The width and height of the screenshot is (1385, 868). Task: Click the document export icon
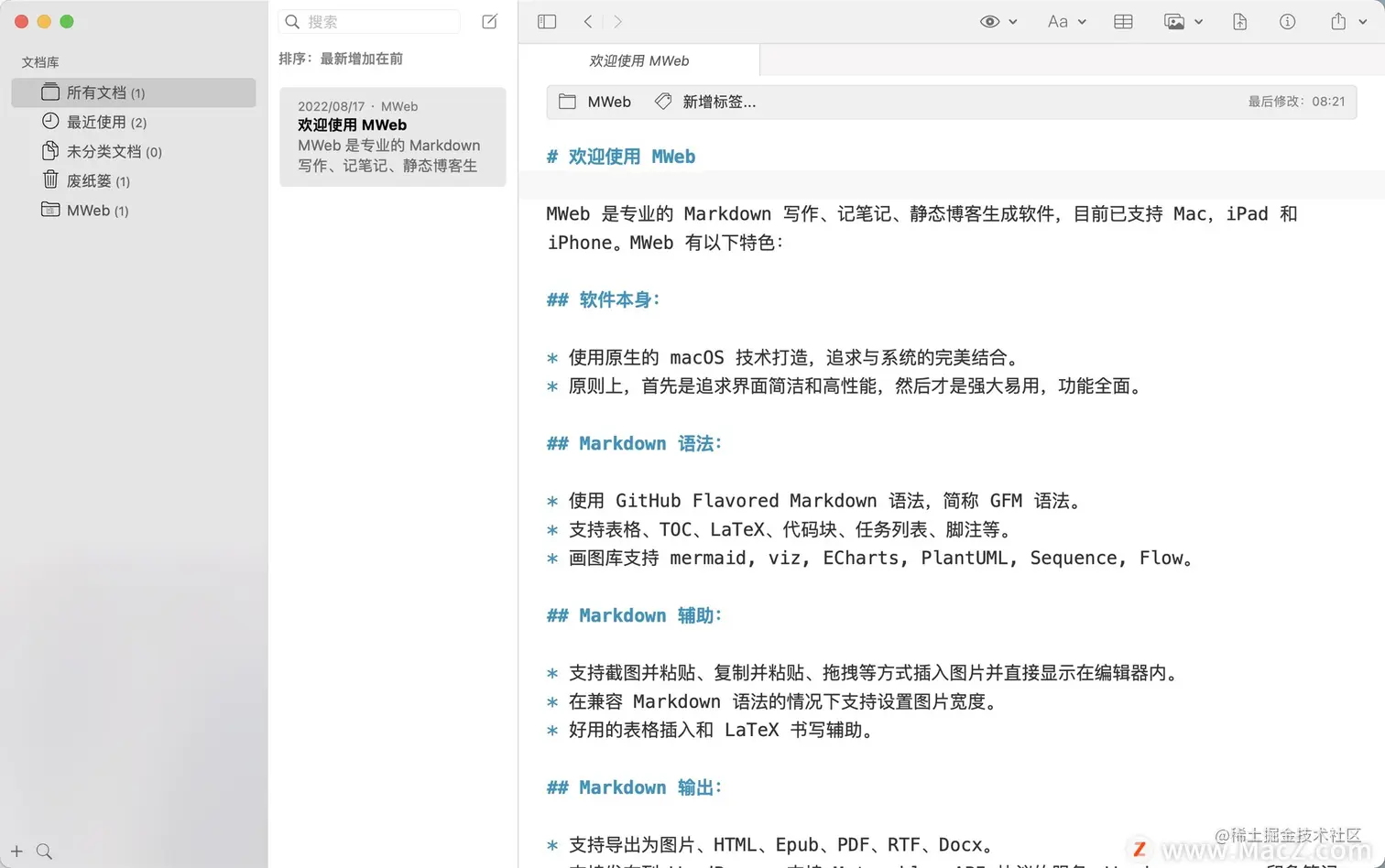coord(1239,21)
